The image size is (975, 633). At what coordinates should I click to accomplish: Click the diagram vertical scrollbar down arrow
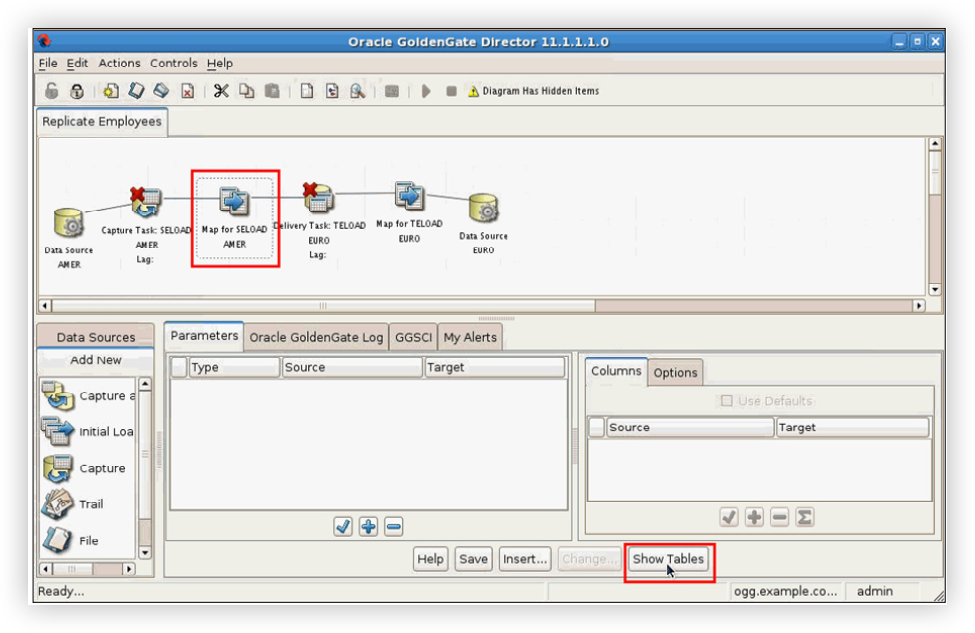point(935,290)
